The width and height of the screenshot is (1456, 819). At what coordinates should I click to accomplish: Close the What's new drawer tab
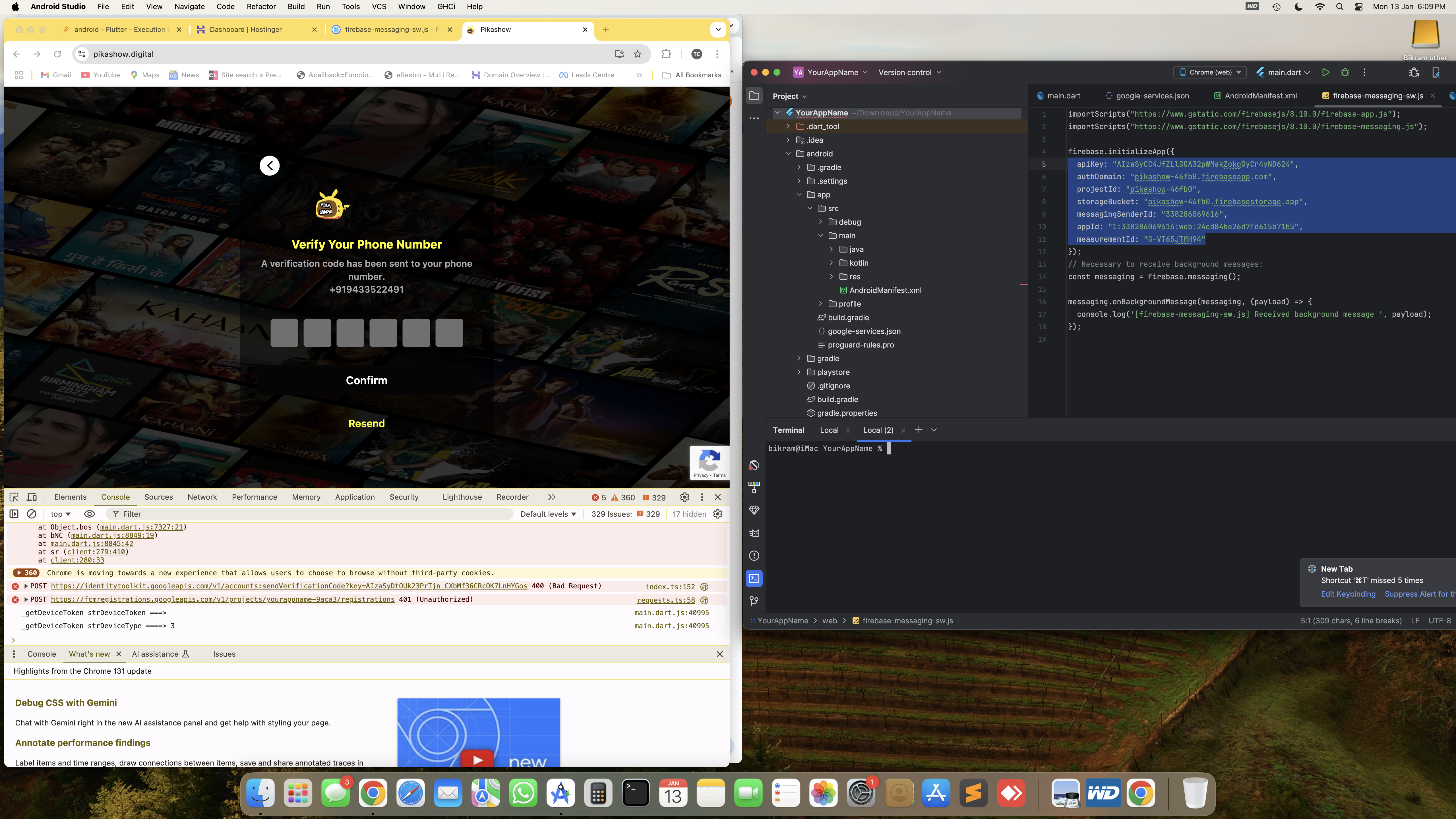tap(119, 654)
